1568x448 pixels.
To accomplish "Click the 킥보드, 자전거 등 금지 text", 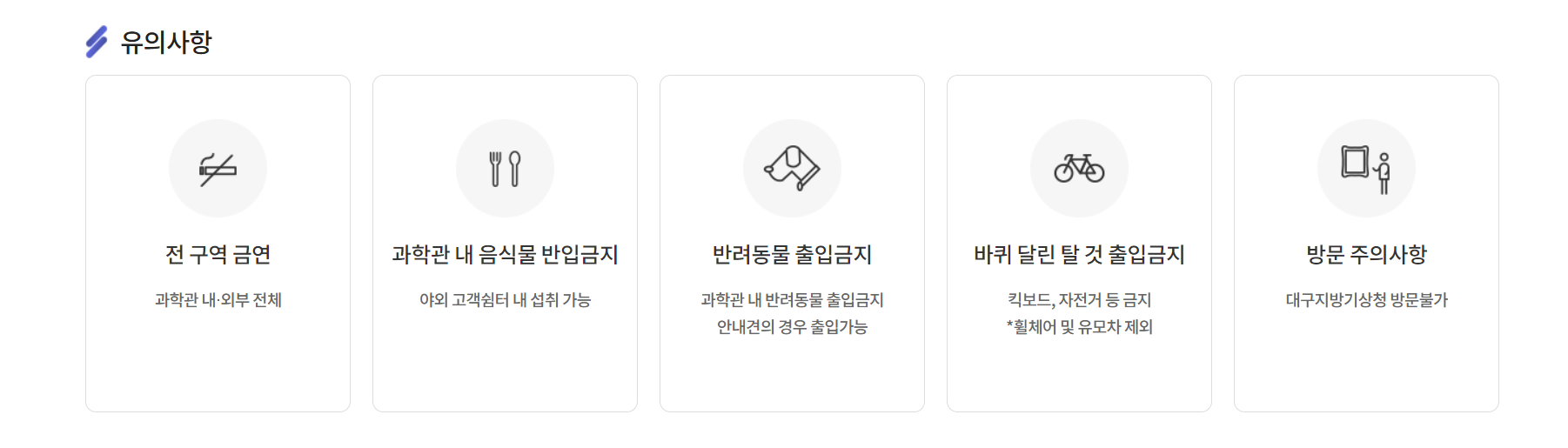I will pos(1079,300).
